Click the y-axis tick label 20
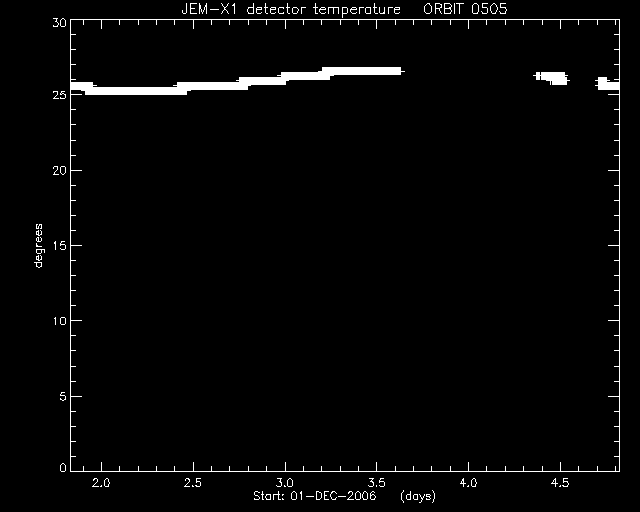640x512 pixels. 59,171
